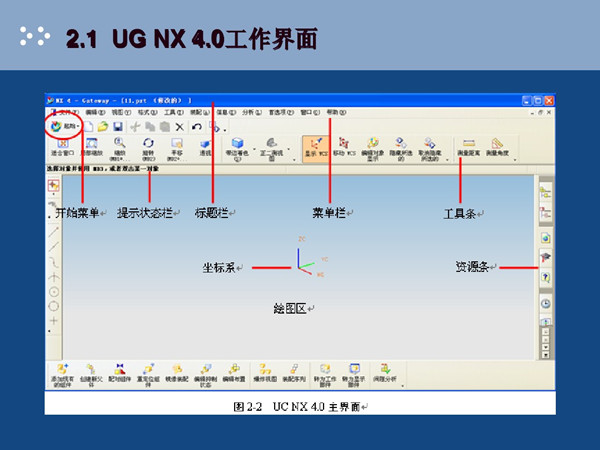The height and width of the screenshot is (450, 600).
Task: Open the Help question-mark resource tab
Action: click(x=545, y=277)
